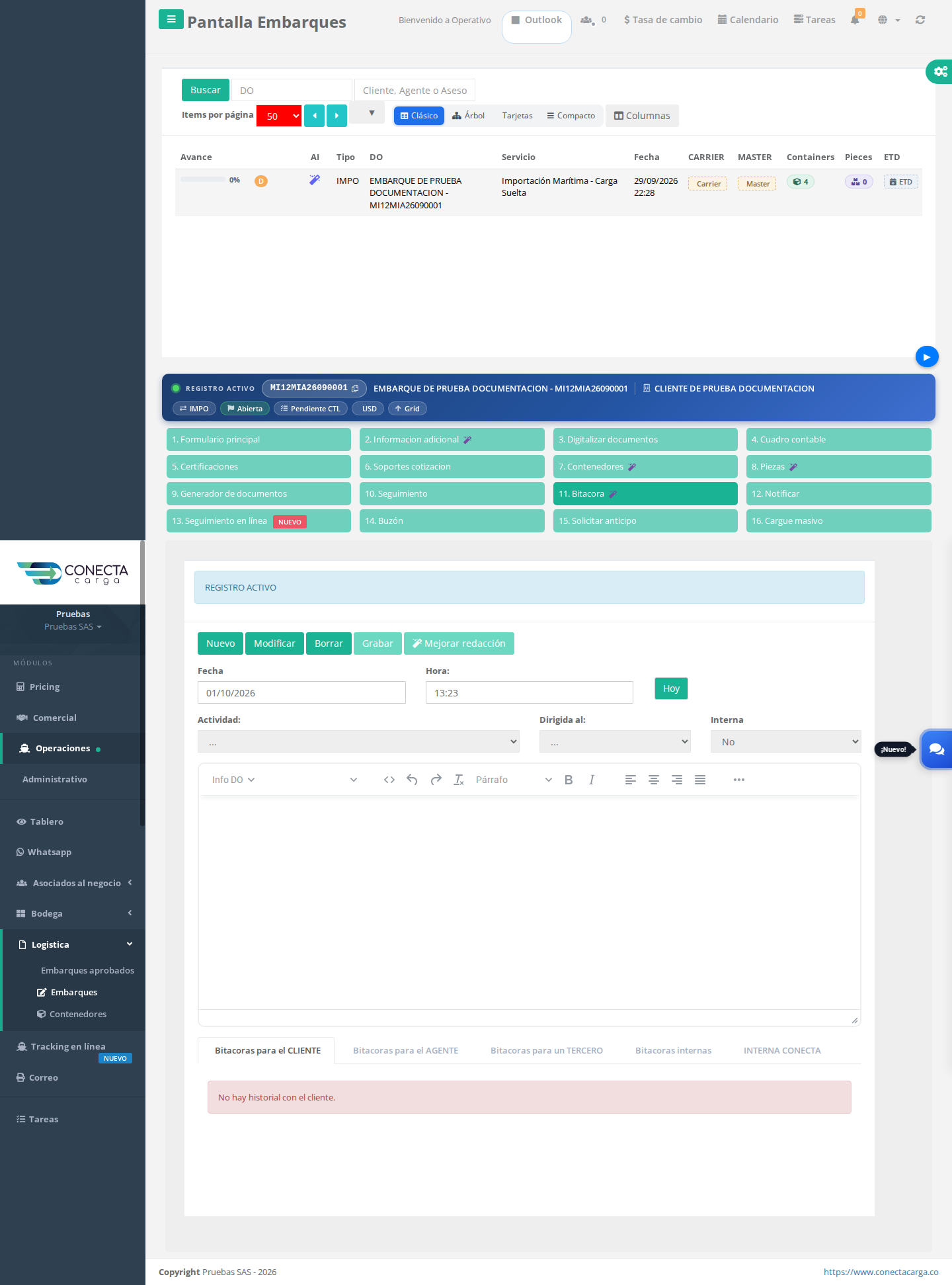
Task: Copy the DO number MI12MIA26090001 badge
Action: point(314,388)
